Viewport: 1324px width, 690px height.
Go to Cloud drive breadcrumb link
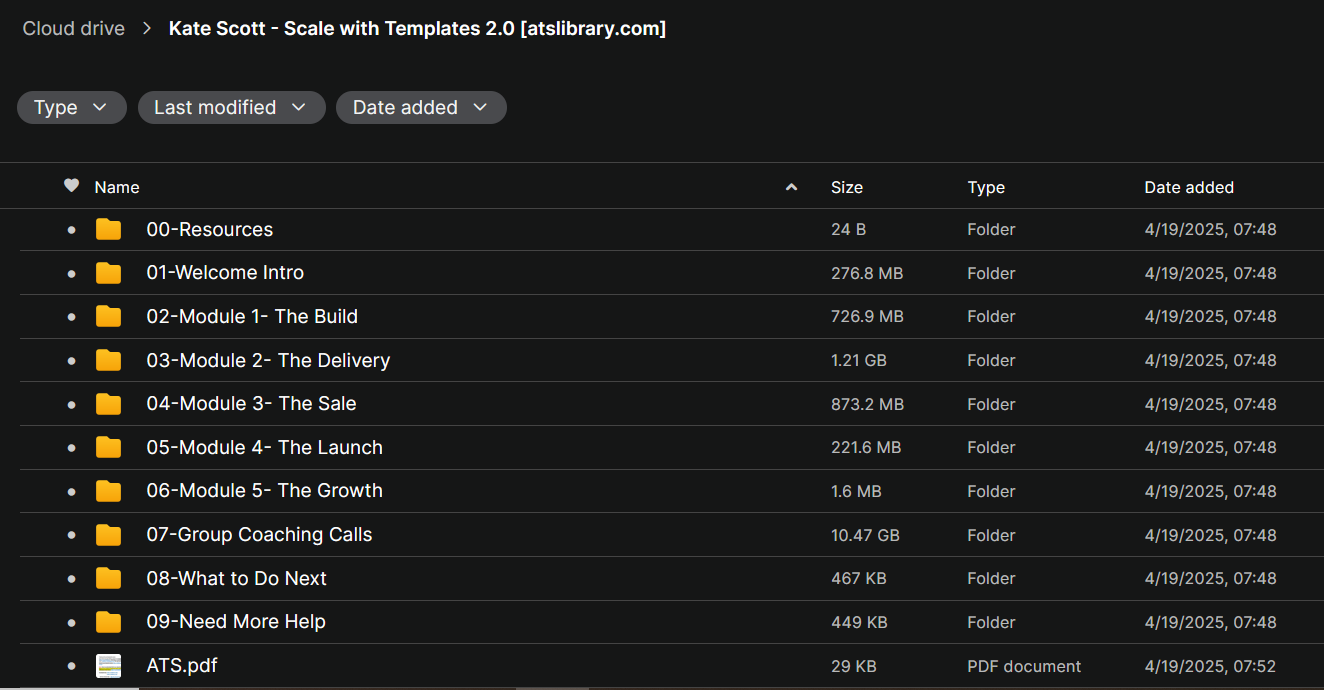coord(74,29)
